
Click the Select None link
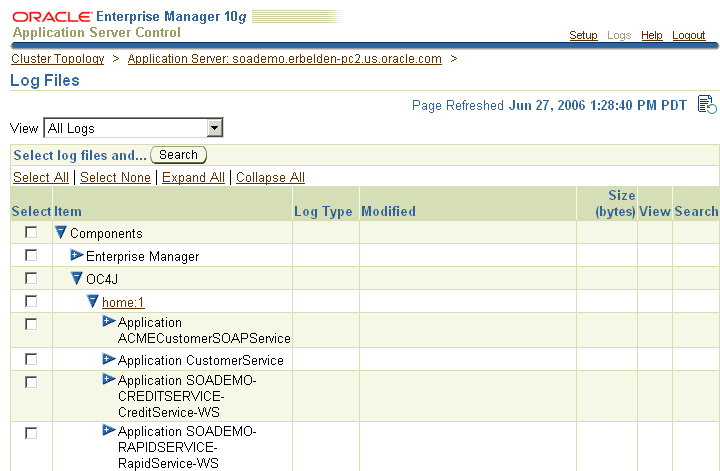pyautogui.click(x=115, y=177)
